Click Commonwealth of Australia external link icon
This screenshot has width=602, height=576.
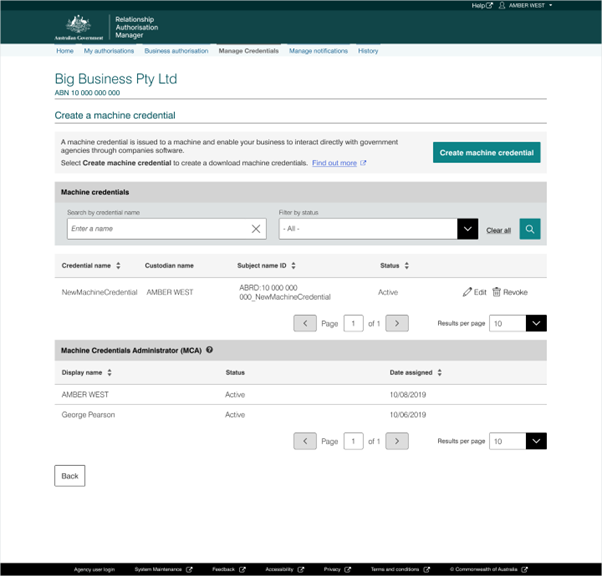(524, 569)
